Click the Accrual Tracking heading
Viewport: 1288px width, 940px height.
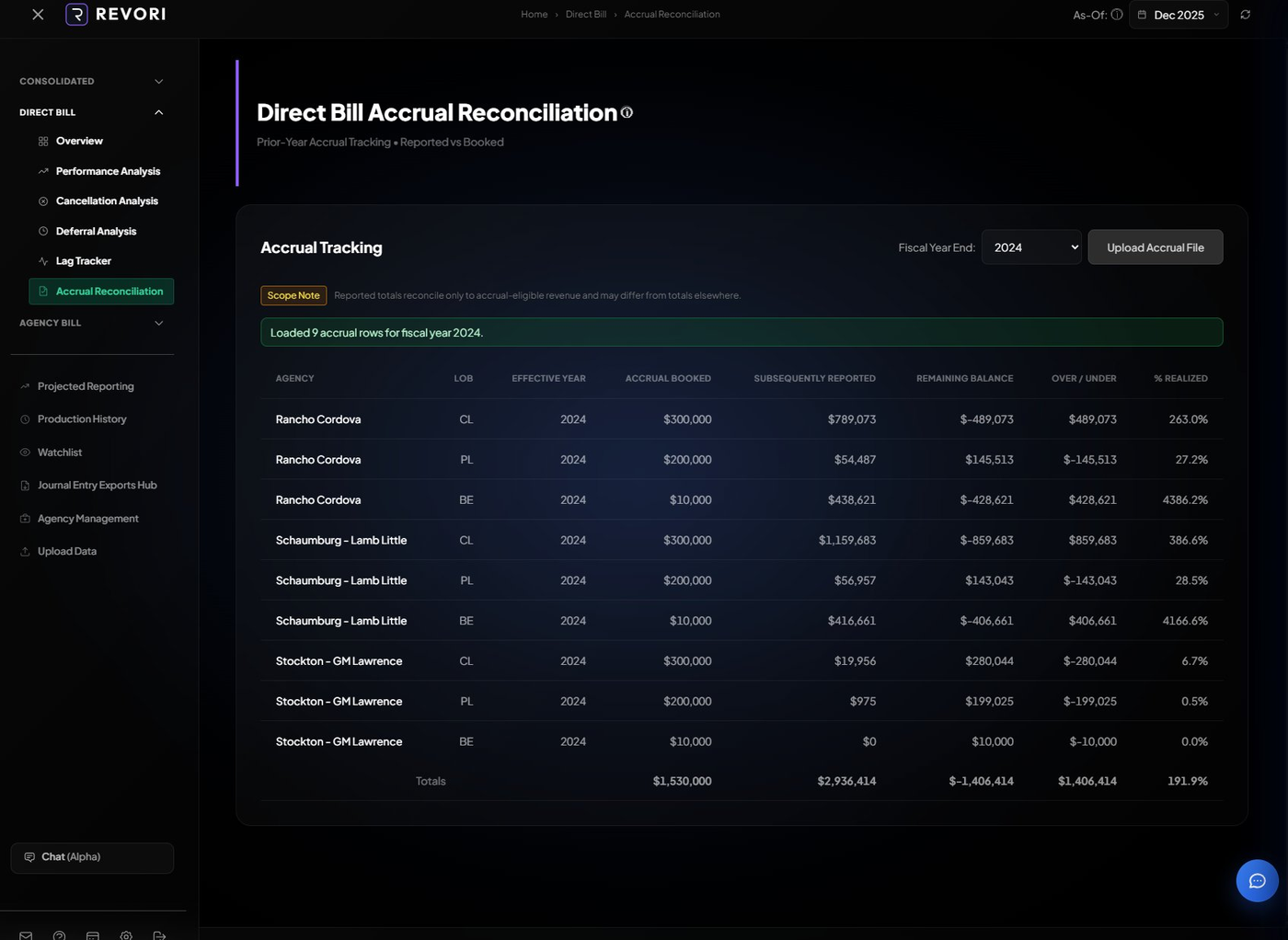pos(321,248)
